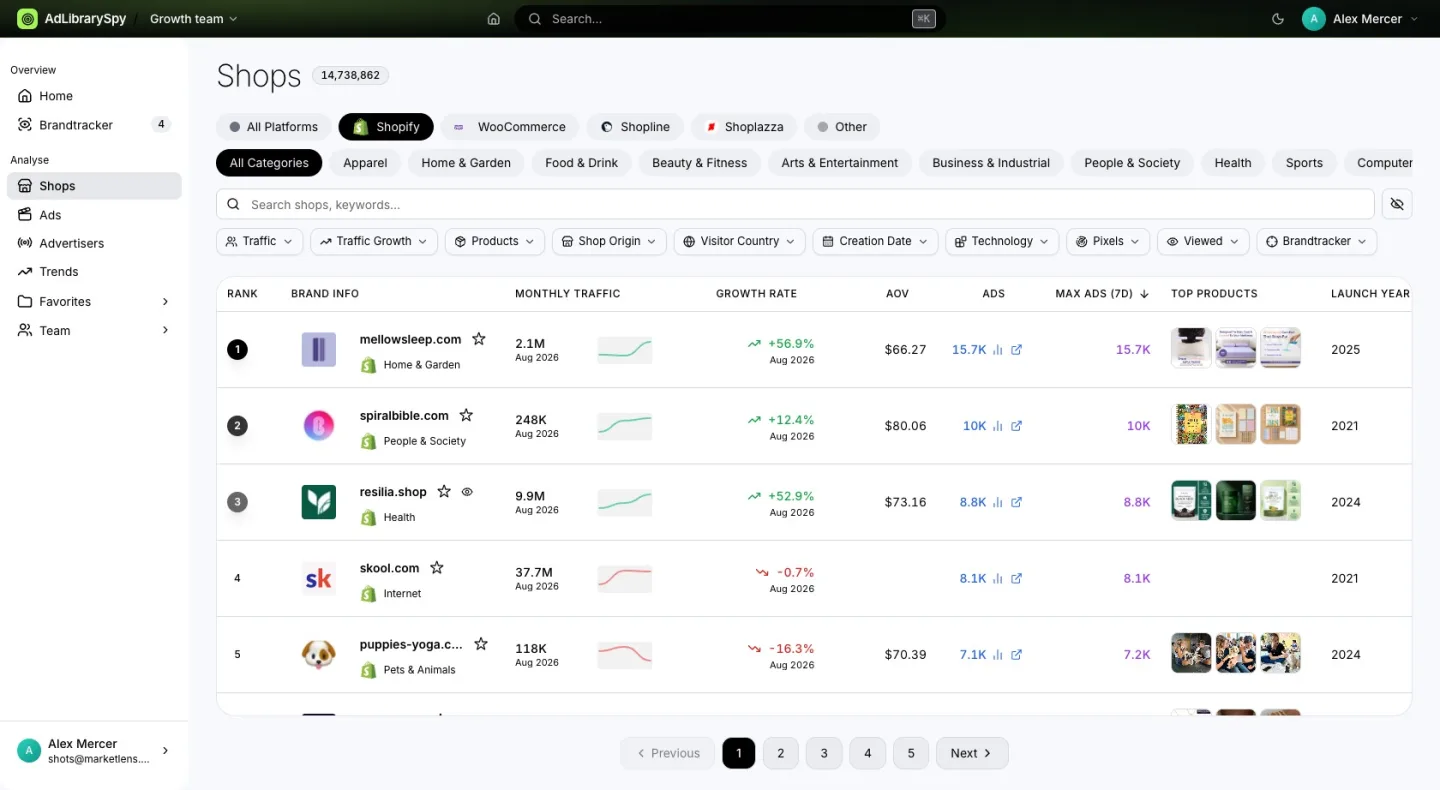The height and width of the screenshot is (790, 1440).
Task: Open spiralbible.com shop link
Action: (404, 416)
